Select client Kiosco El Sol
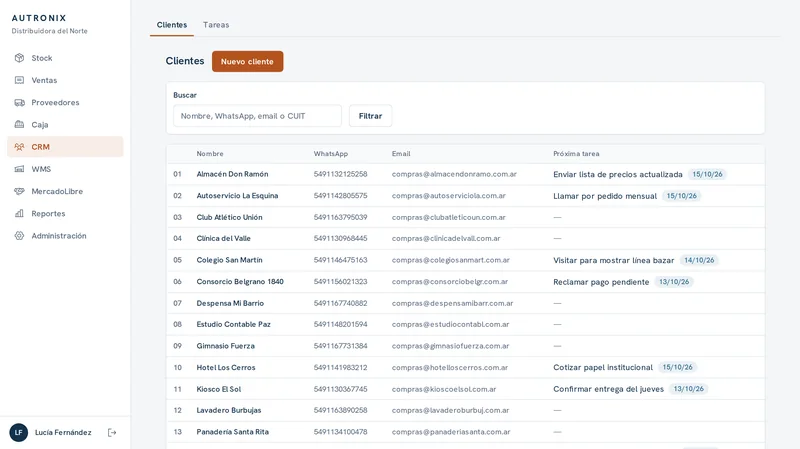 (219, 389)
